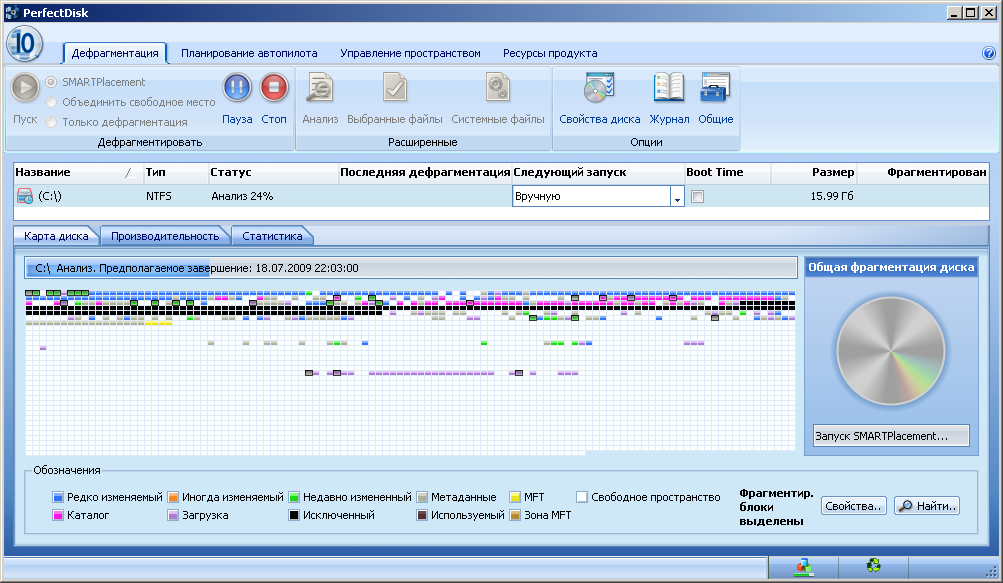Click the Иногда изменяемый orange legend swatch
The image size is (1003, 583).
(x=173, y=497)
